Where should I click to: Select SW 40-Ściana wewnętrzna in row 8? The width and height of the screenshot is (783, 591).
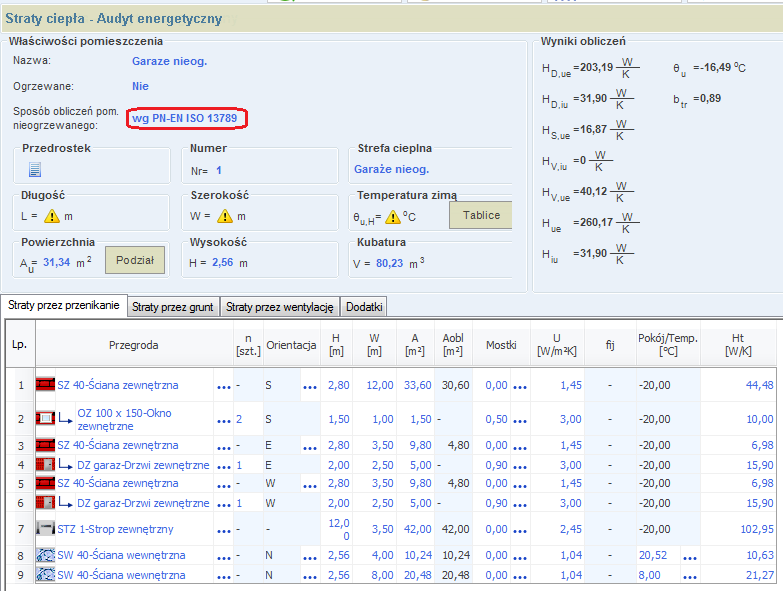(121, 555)
